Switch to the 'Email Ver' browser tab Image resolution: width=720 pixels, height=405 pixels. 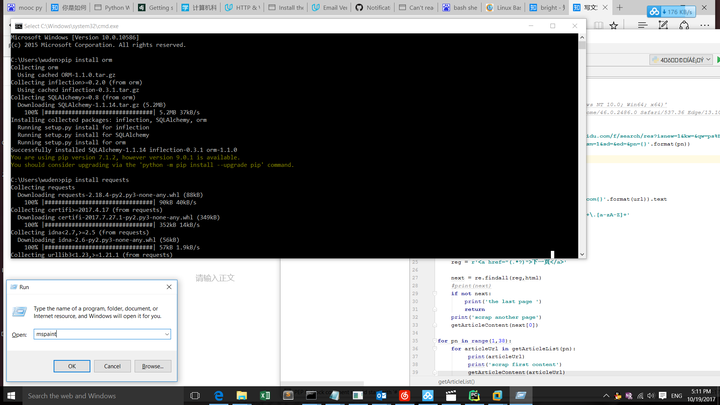pyautogui.click(x=330, y=7)
